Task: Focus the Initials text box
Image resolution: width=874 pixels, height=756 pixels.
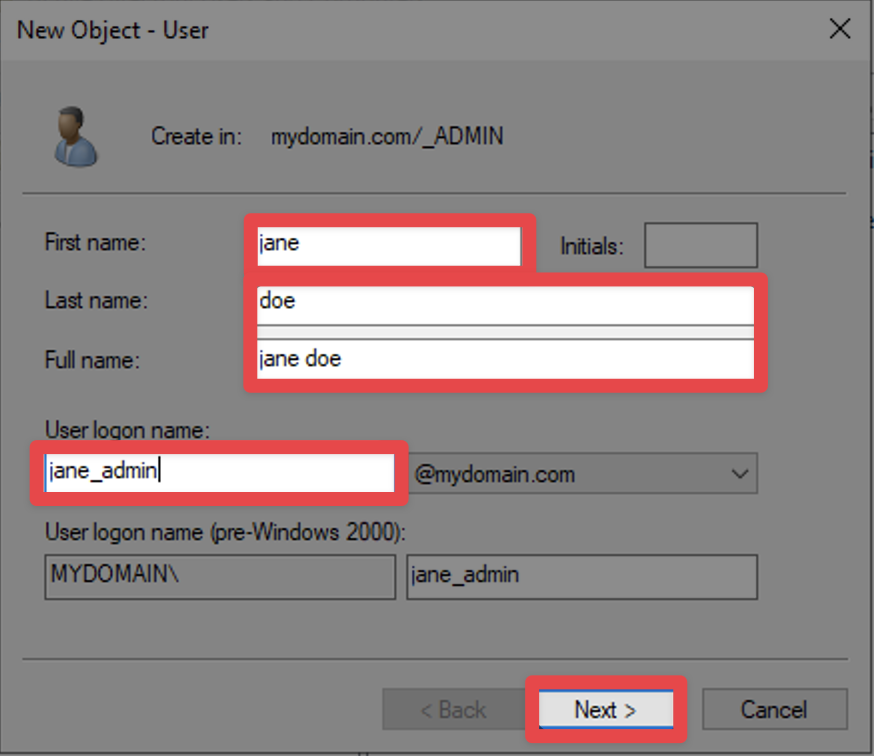Action: point(700,246)
